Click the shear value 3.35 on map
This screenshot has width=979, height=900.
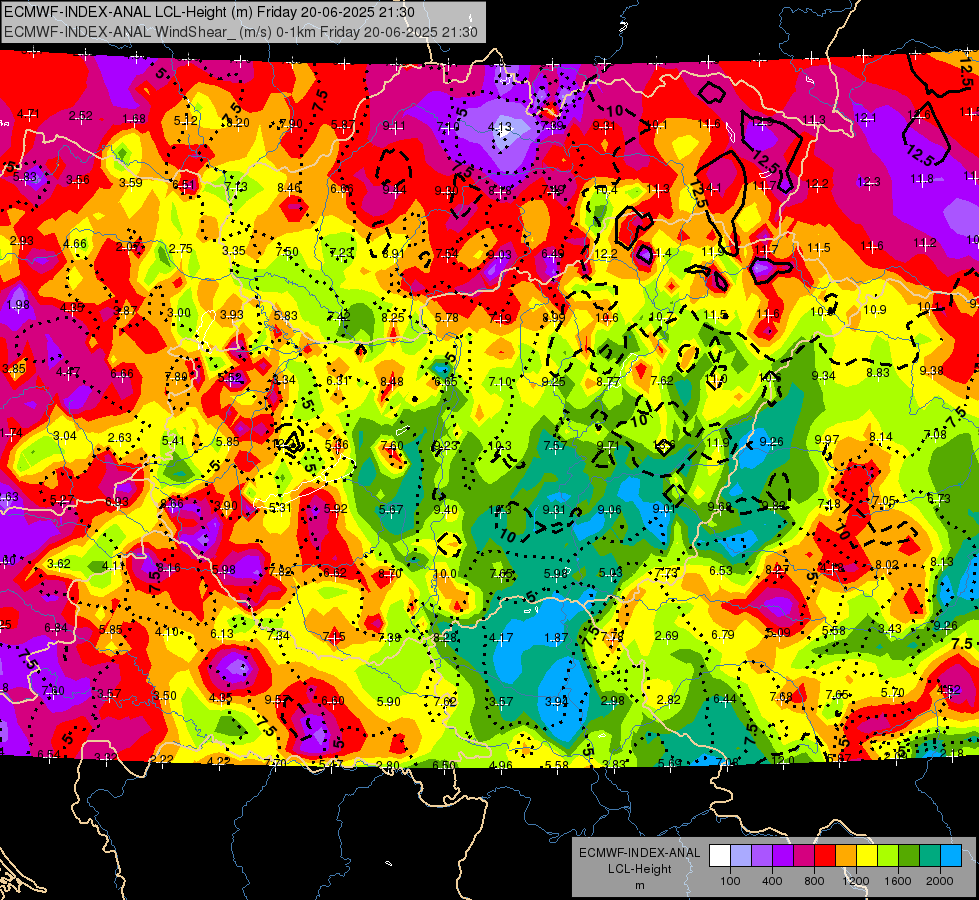click(234, 250)
